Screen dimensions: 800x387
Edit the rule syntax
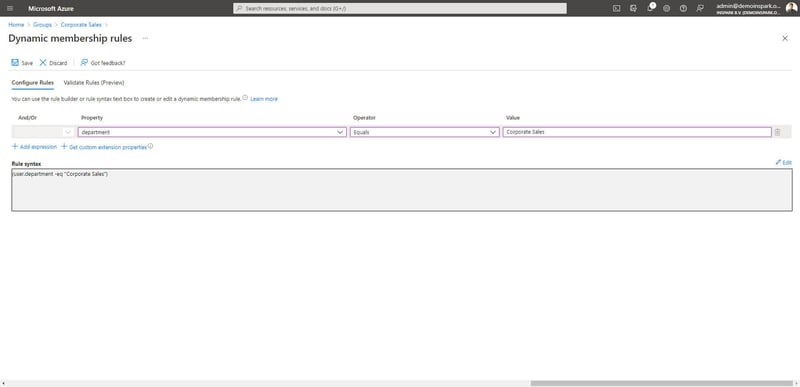tap(784, 162)
